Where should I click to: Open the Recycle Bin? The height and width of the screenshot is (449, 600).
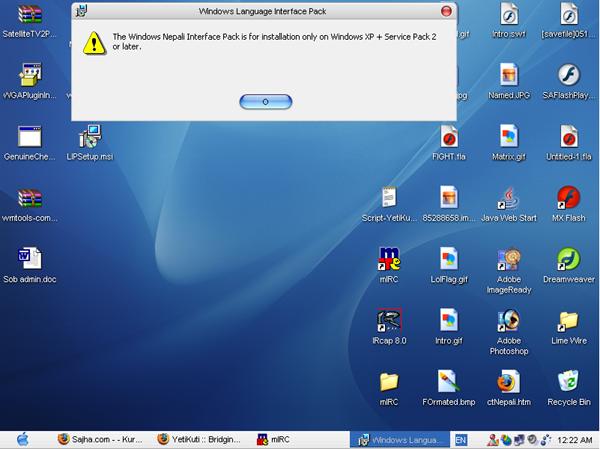(568, 381)
